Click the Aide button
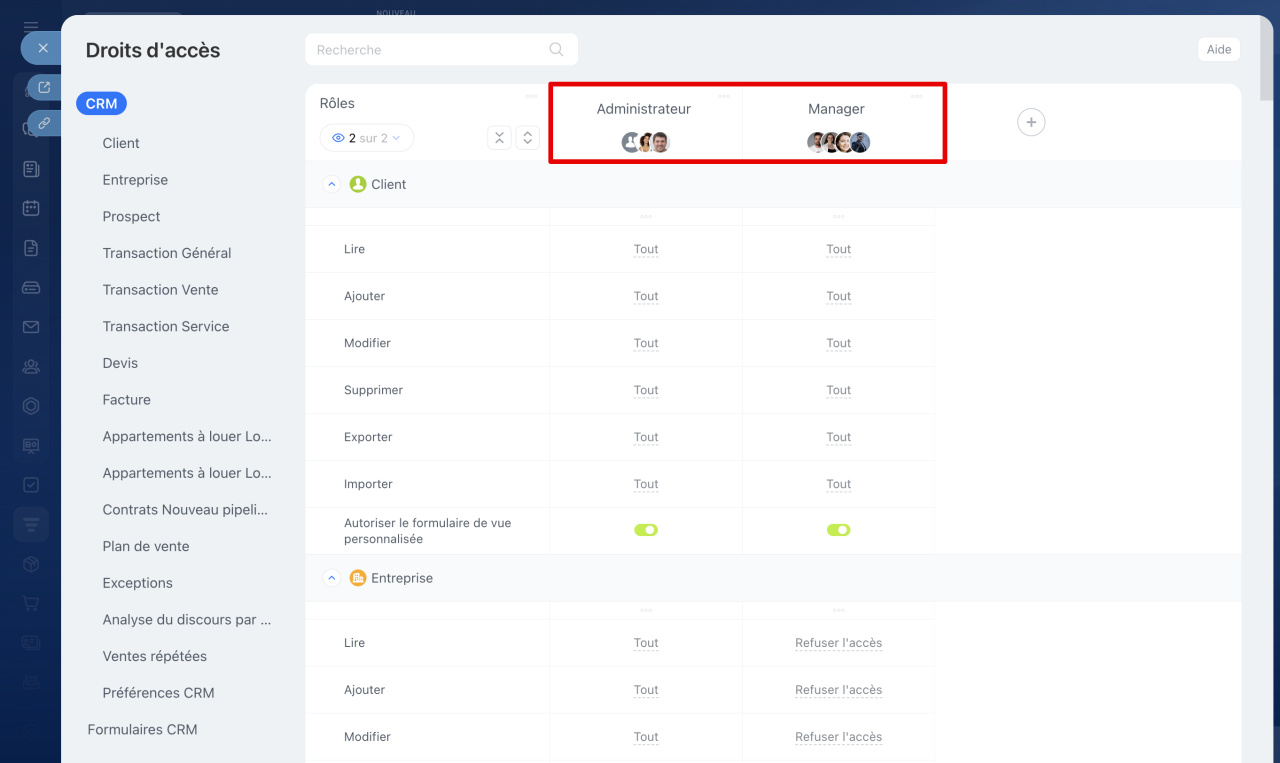The width and height of the screenshot is (1280, 763). pos(1218,50)
